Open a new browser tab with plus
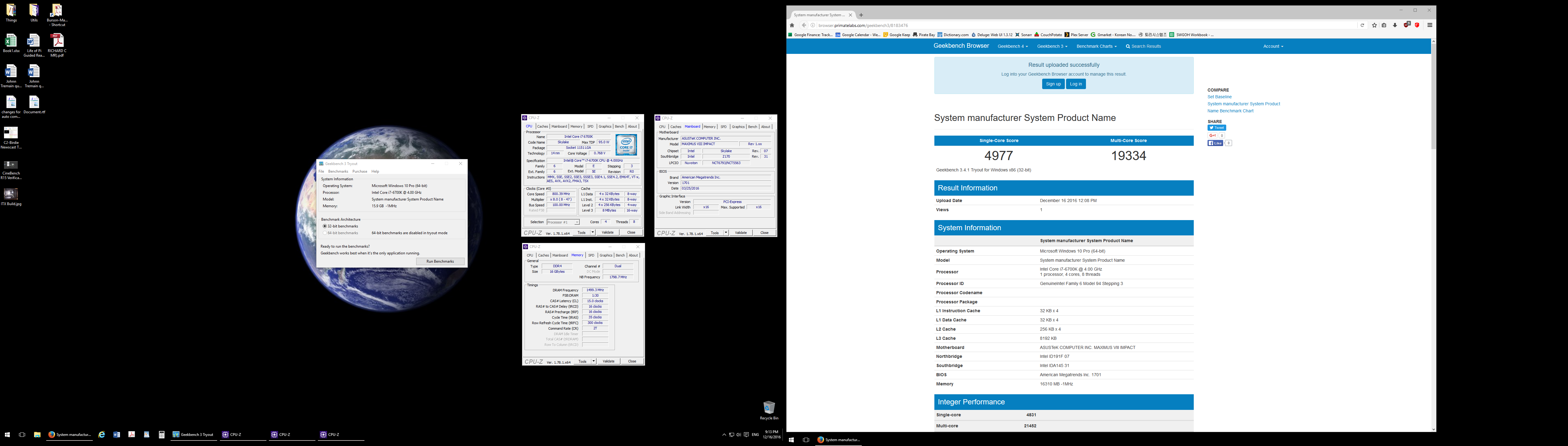 click(x=861, y=15)
